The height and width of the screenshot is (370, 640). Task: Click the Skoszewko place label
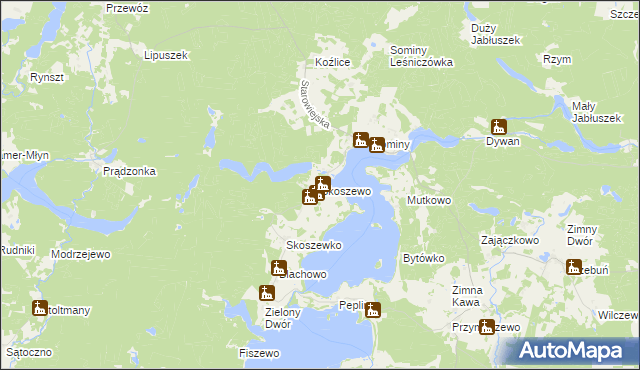click(x=314, y=245)
